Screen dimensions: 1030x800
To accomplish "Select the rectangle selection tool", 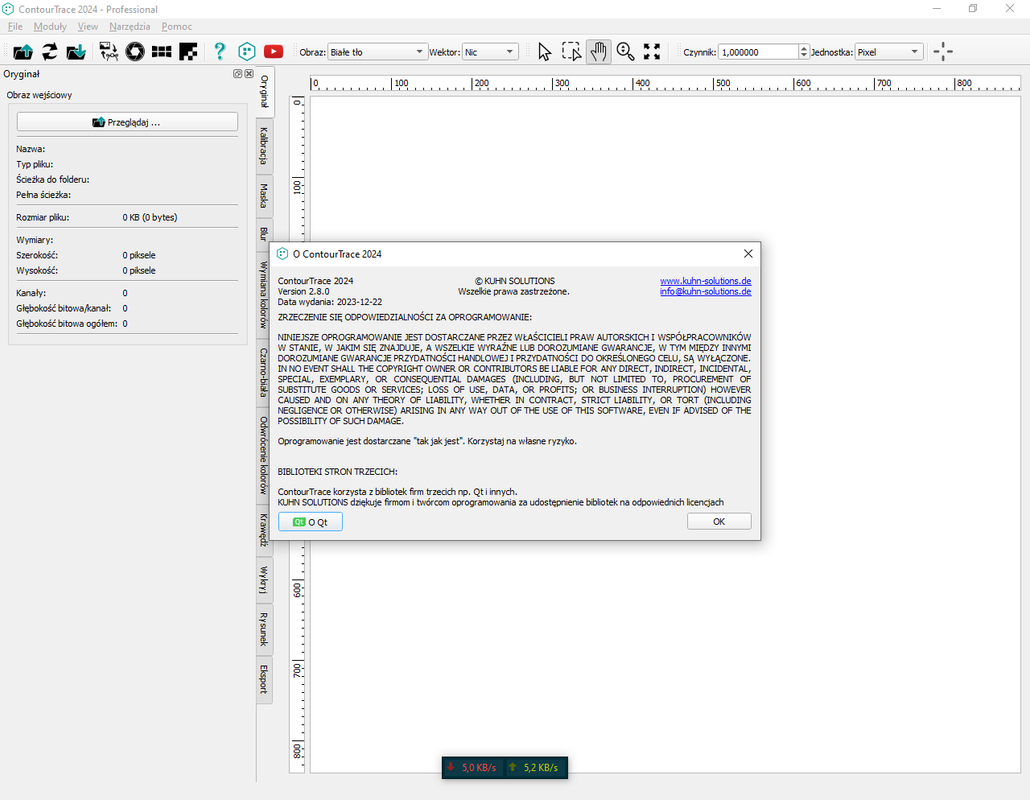I will click(571, 52).
